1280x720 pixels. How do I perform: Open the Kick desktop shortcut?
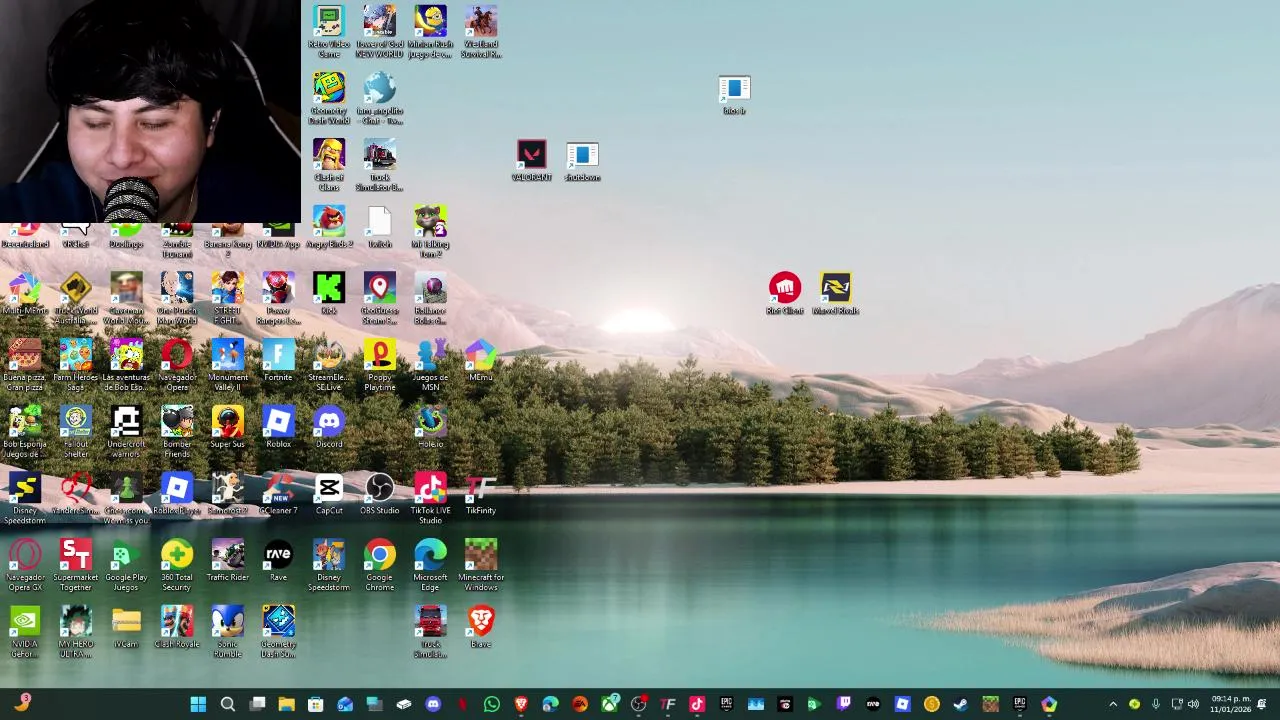(x=329, y=294)
